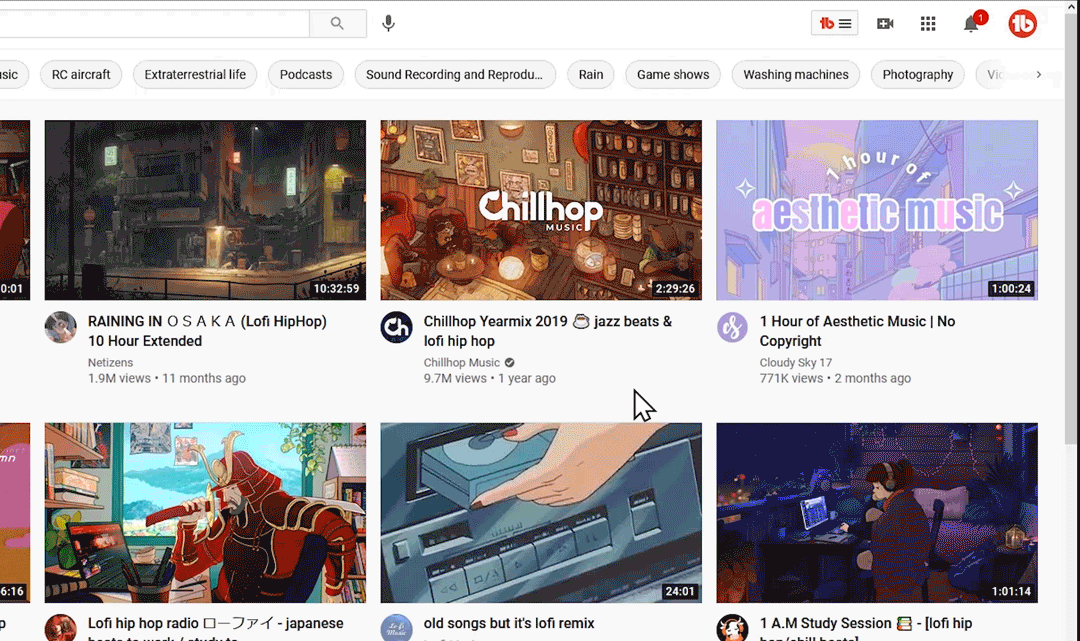Open the 1 hour of aesthetic music thumbnail
This screenshot has width=1080, height=641.
coord(877,210)
